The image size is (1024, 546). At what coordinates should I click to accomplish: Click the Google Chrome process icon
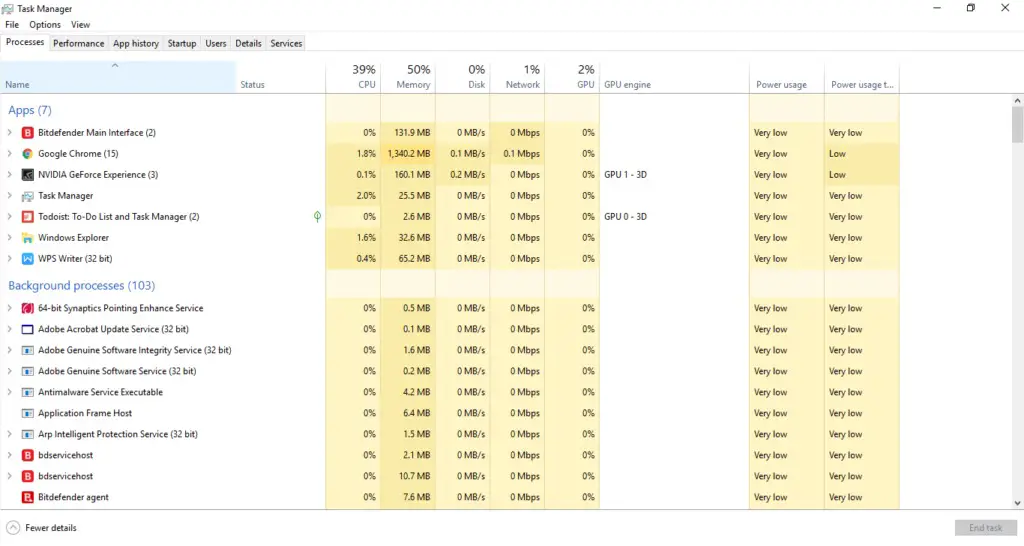pos(27,153)
